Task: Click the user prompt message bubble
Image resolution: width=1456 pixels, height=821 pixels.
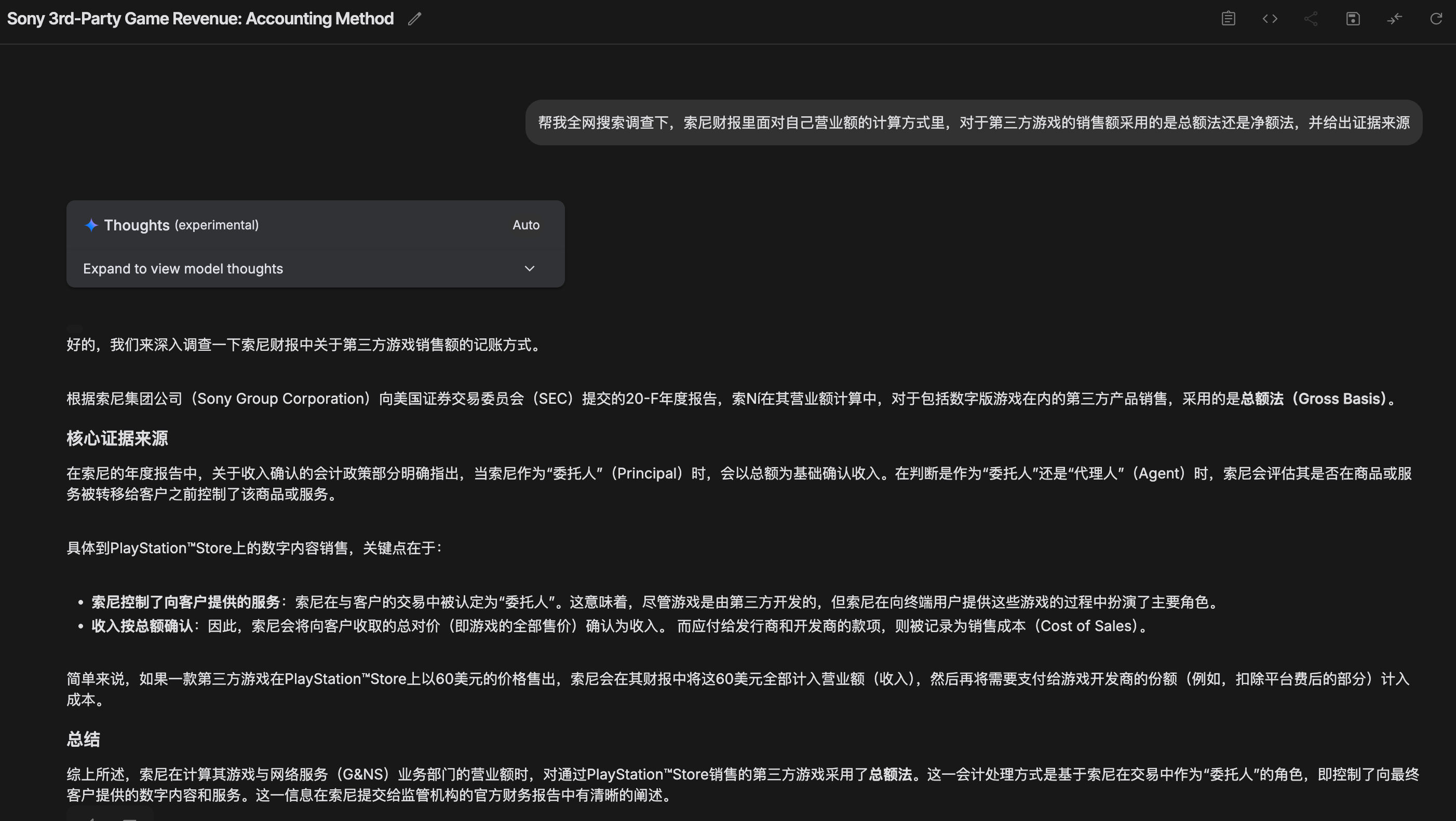Action: (974, 122)
